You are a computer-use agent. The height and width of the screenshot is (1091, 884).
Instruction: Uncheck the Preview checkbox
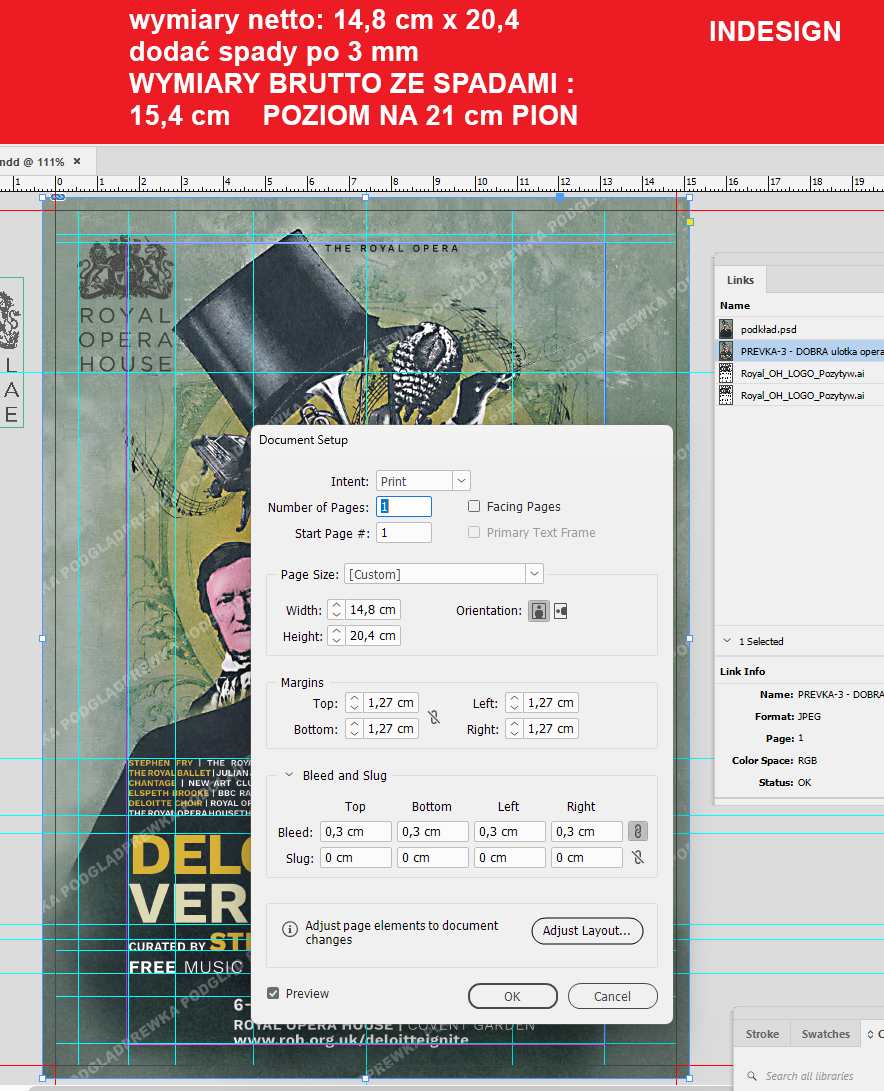point(274,993)
